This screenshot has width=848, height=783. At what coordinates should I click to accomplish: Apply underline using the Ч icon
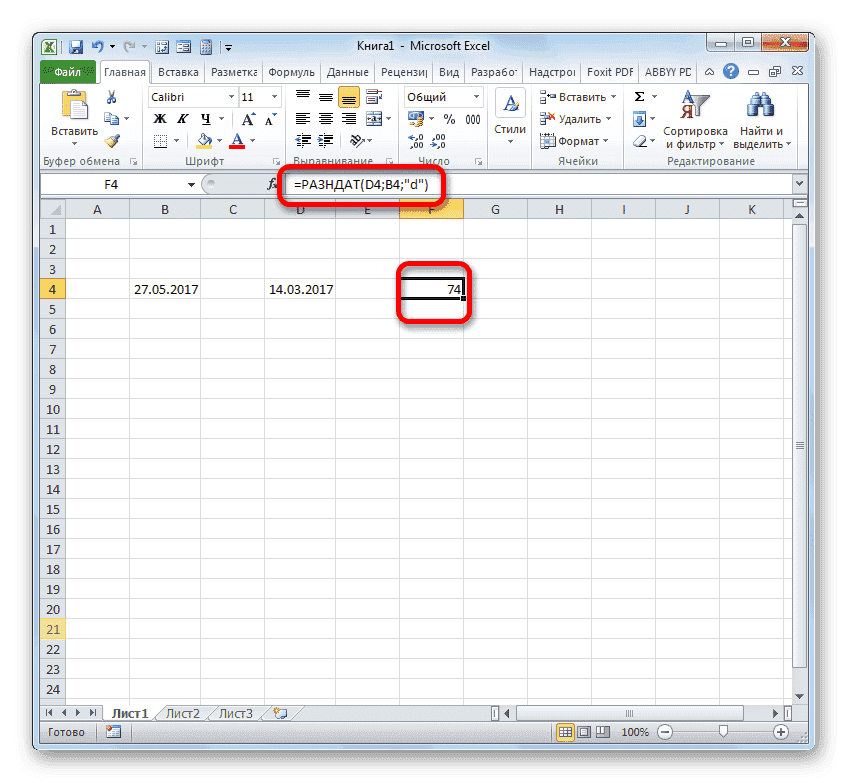205,118
